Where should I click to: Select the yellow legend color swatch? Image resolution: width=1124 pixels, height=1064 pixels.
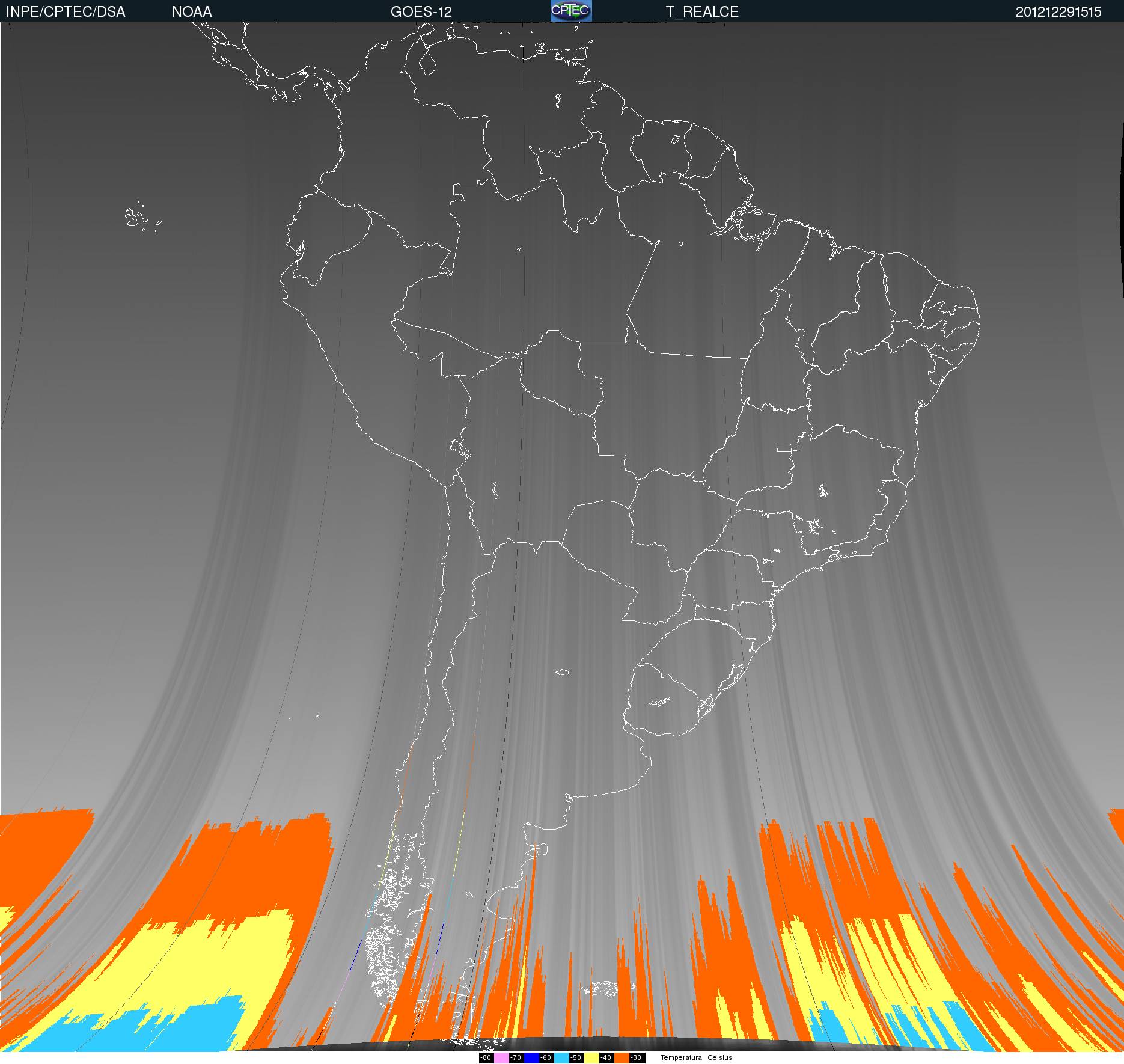(591, 1058)
